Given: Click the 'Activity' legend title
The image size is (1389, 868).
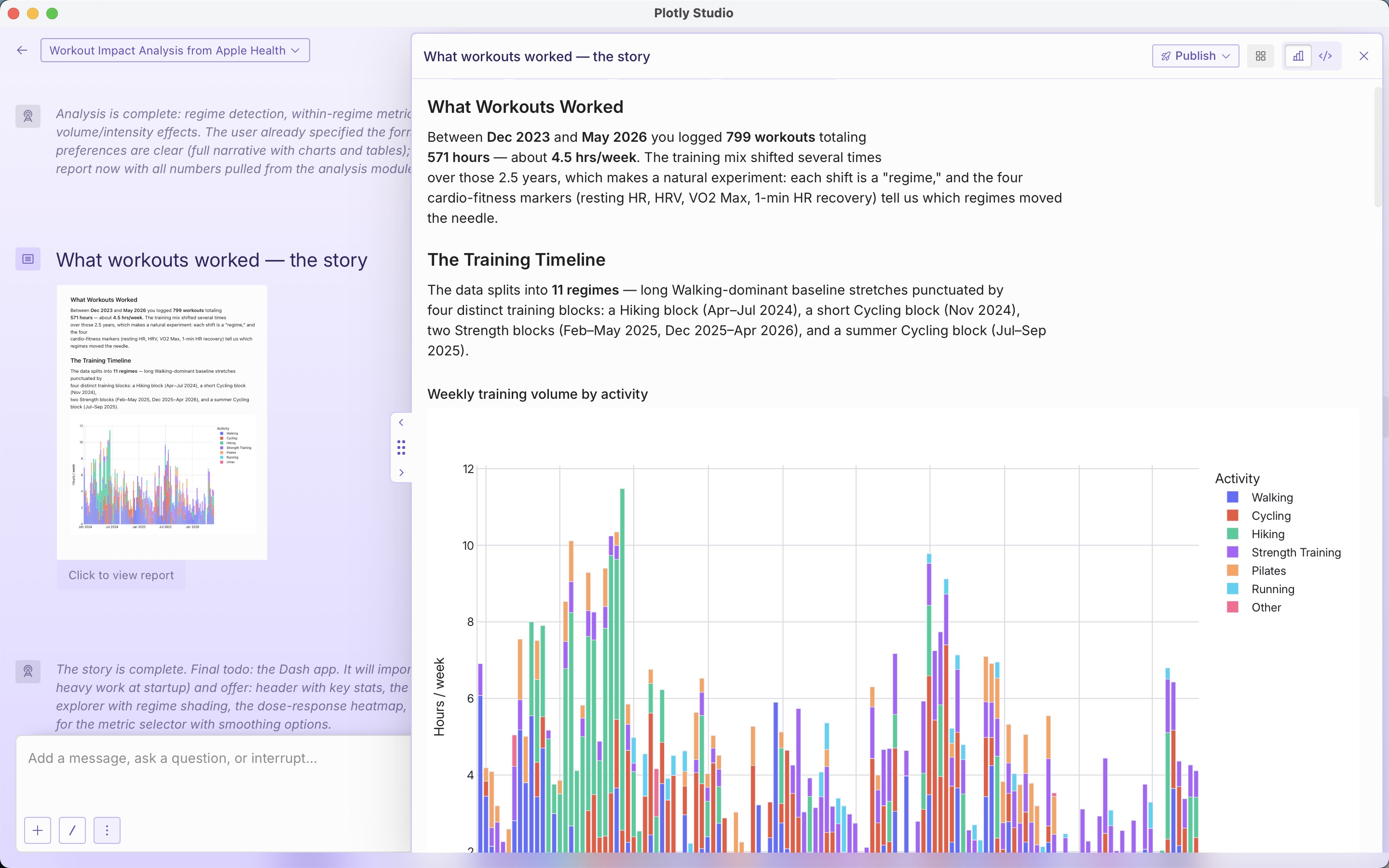Looking at the screenshot, I should (1237, 479).
